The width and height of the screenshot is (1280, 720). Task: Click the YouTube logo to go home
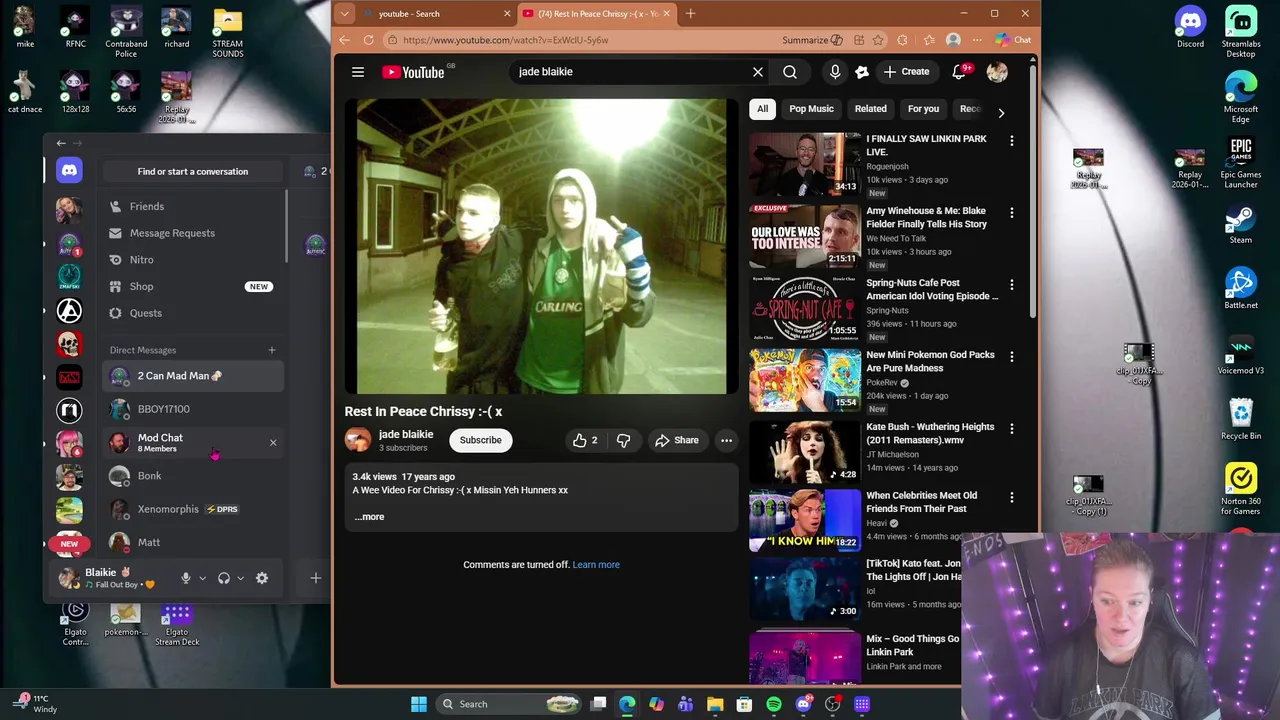click(x=413, y=72)
